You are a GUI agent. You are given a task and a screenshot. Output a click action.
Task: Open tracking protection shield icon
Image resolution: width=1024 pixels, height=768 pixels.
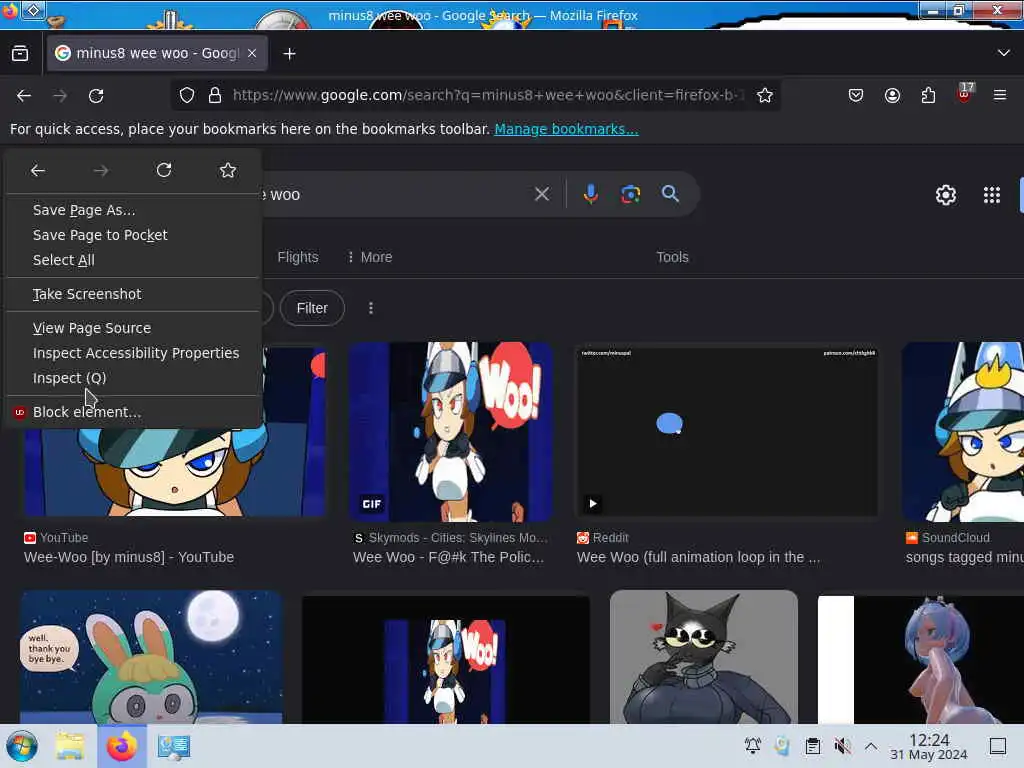pos(187,95)
